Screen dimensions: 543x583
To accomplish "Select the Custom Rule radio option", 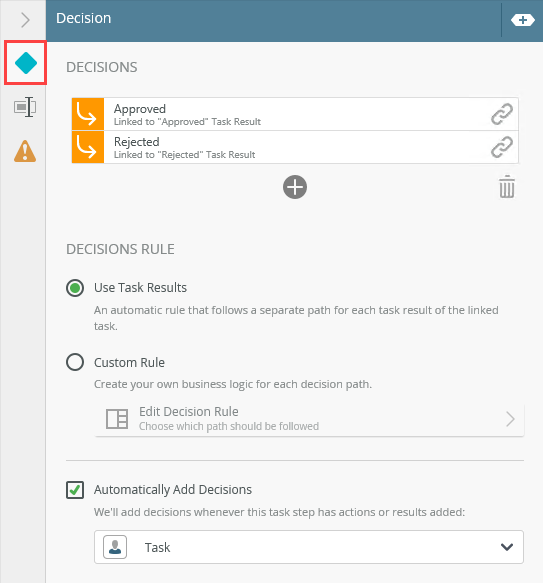I will [x=75, y=362].
